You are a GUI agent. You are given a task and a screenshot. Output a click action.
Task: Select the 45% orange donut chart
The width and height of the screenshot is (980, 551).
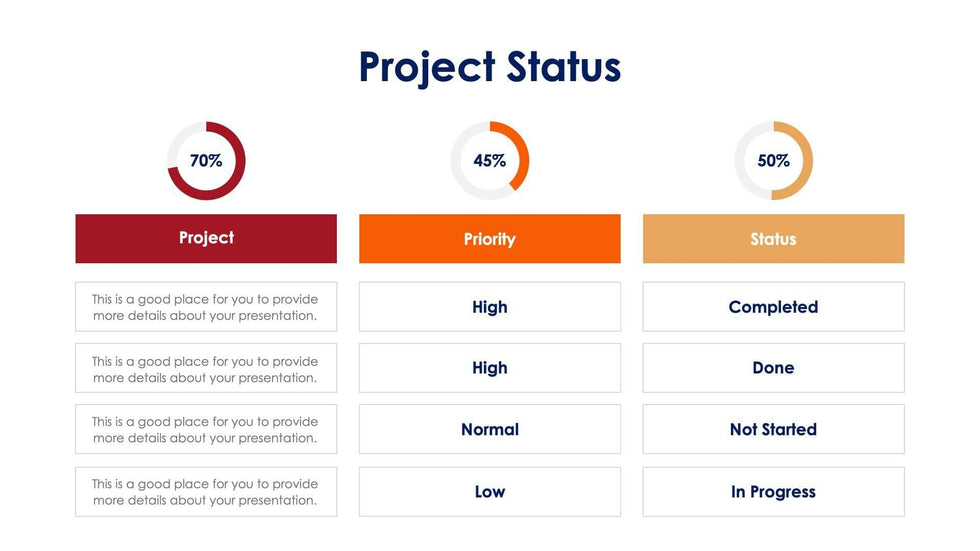490,161
